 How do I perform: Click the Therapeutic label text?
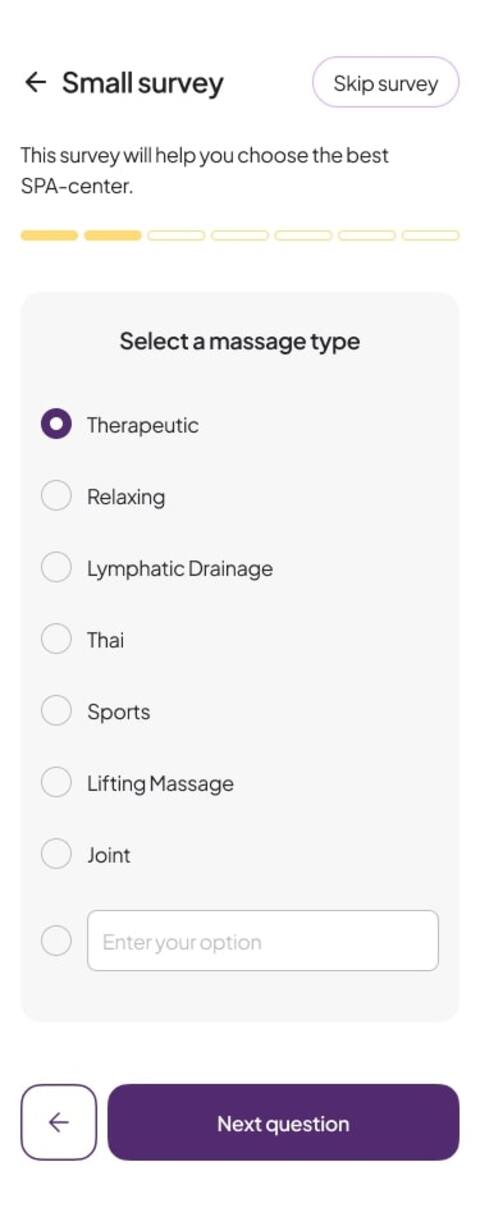pos(143,425)
